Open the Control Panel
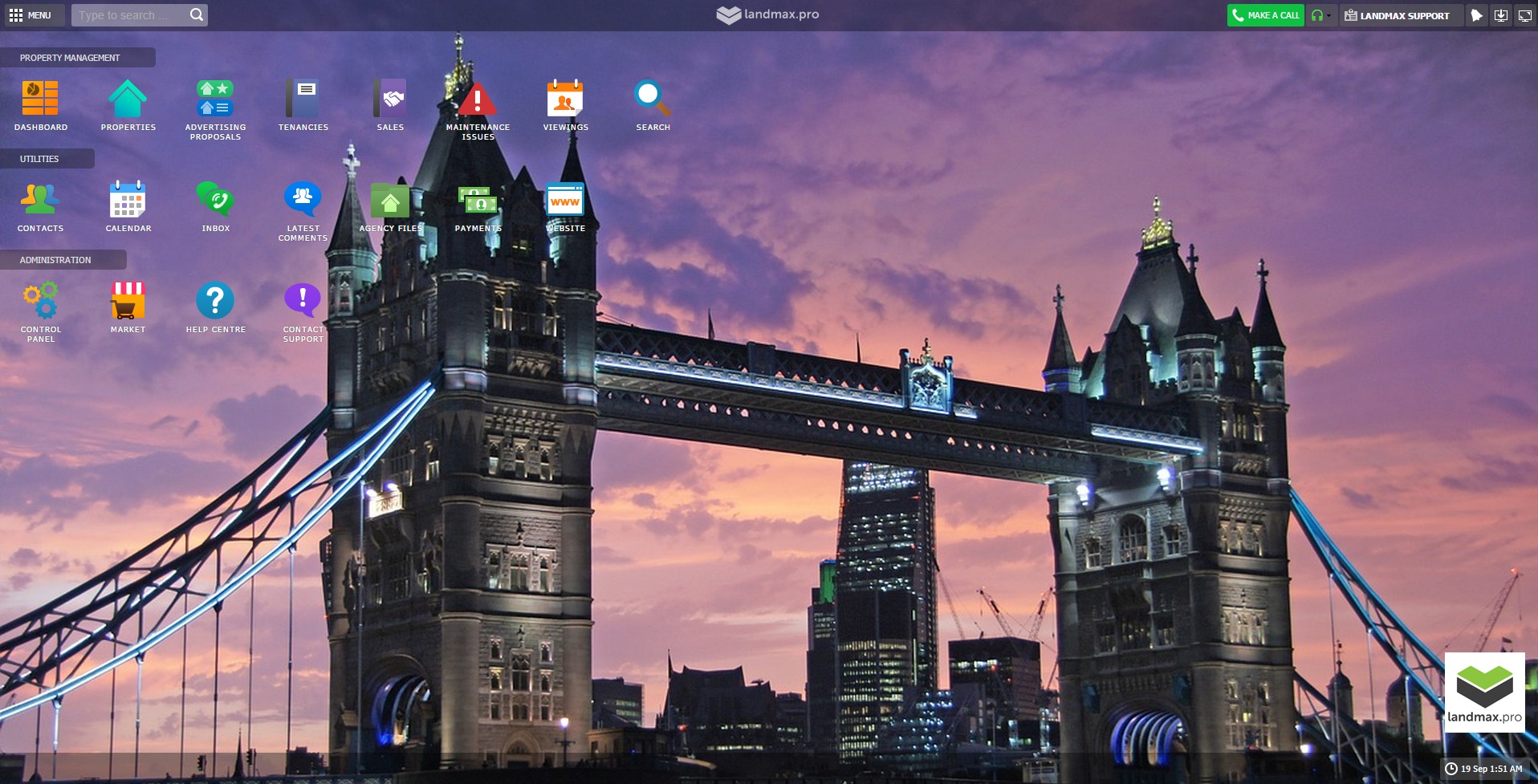Viewport: 1538px width, 784px height. [40, 302]
